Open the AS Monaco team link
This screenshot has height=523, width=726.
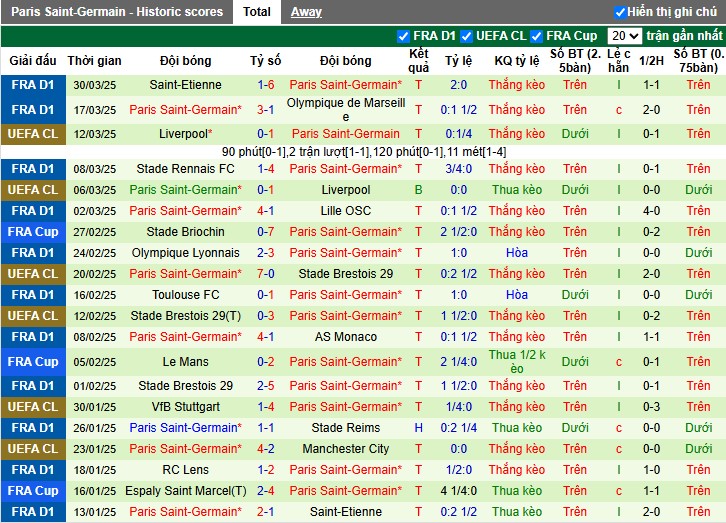pos(346,336)
